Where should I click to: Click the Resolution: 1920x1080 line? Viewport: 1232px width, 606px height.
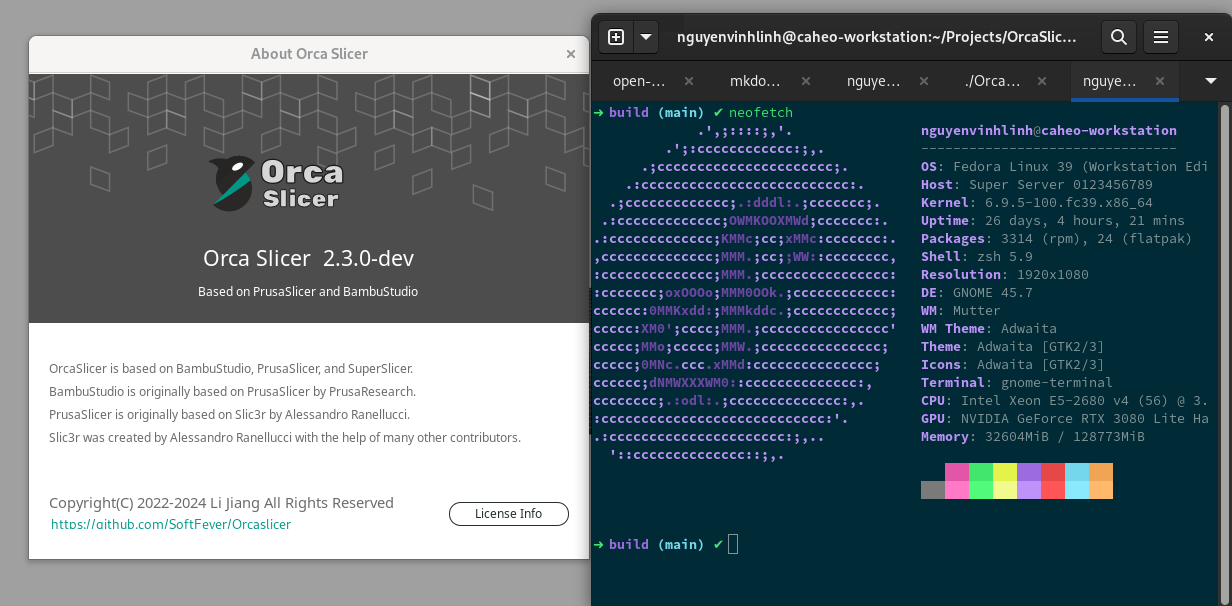point(1005,275)
